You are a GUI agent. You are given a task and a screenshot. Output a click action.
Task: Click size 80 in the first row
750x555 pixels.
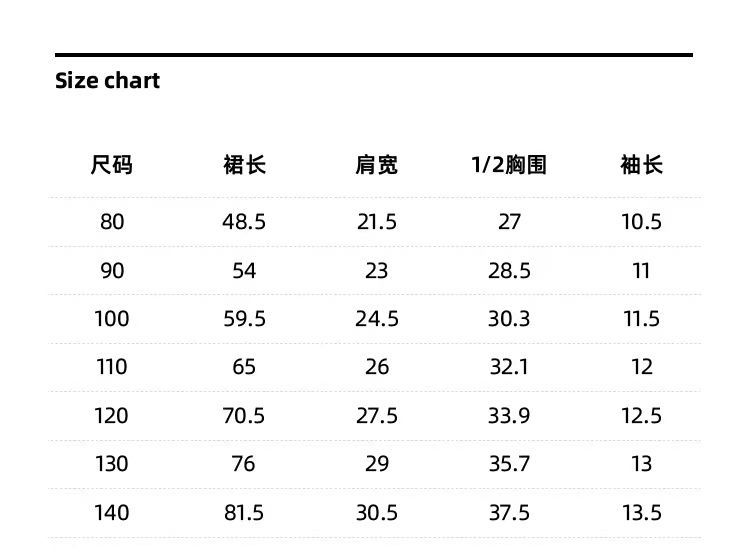click(112, 222)
